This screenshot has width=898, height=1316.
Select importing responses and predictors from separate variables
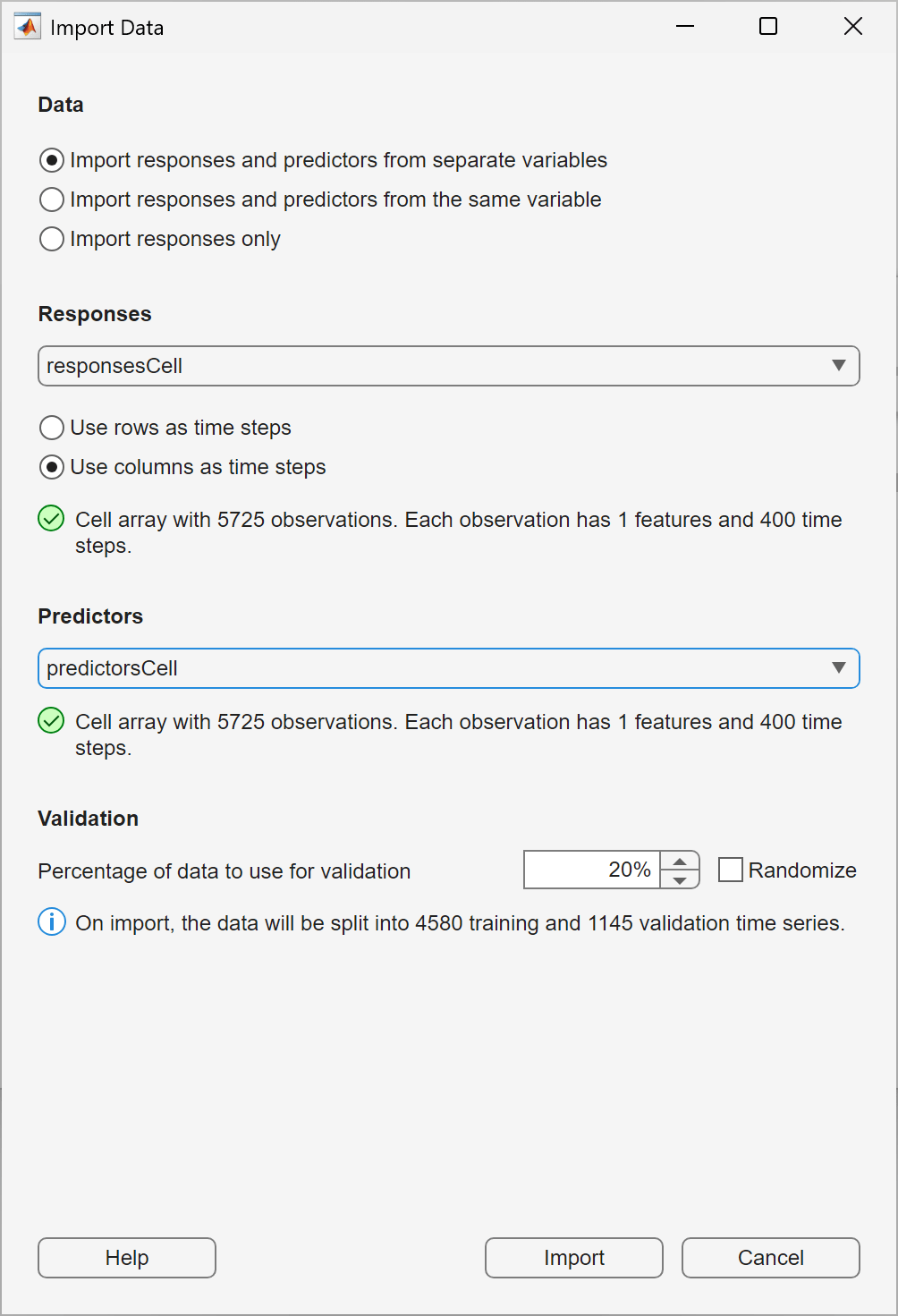coord(51,160)
